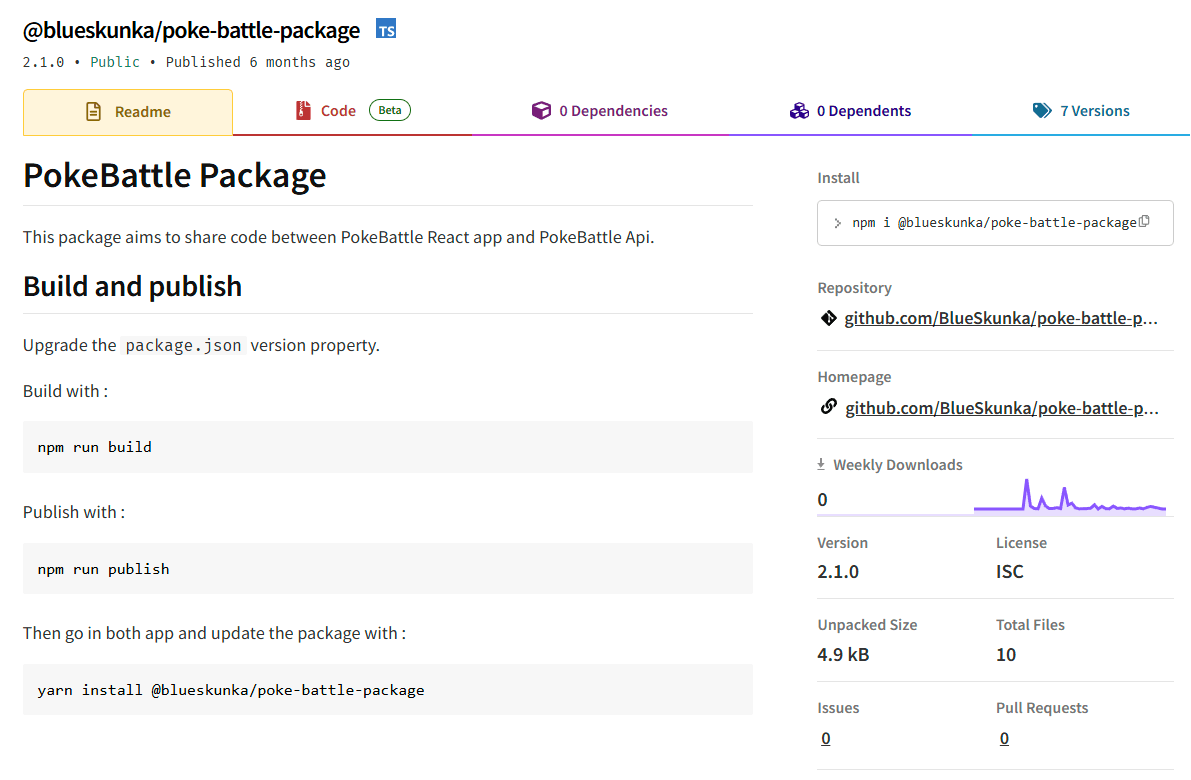This screenshot has height=780, width=1191.
Task: Click the install command prompt chevron
Action: pos(837,223)
